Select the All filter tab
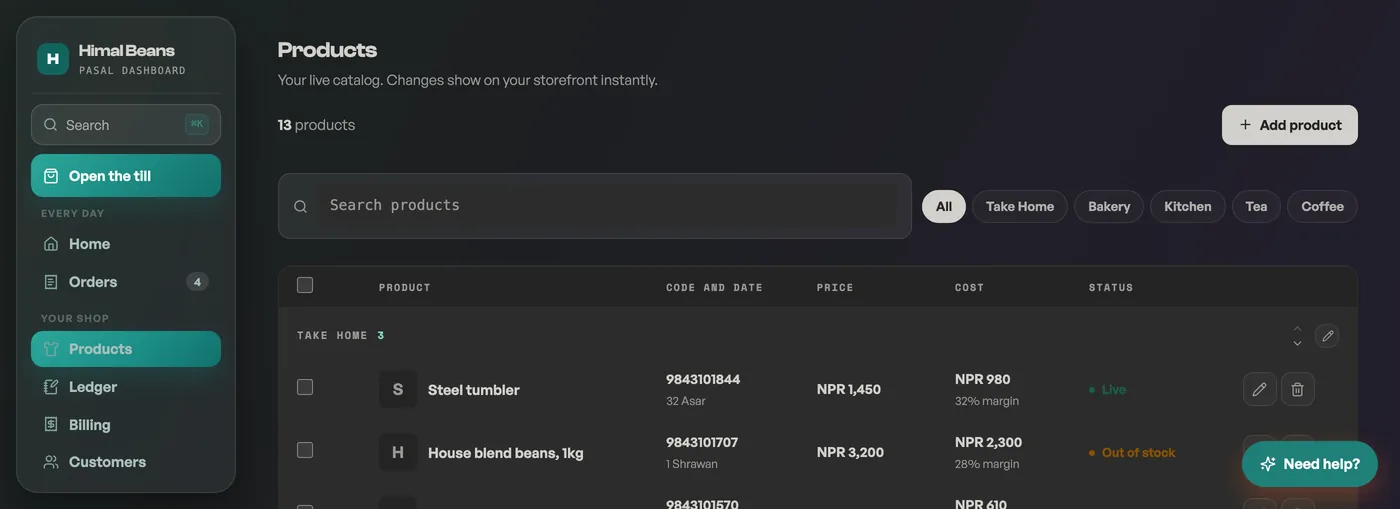The image size is (1400, 509). click(x=944, y=206)
